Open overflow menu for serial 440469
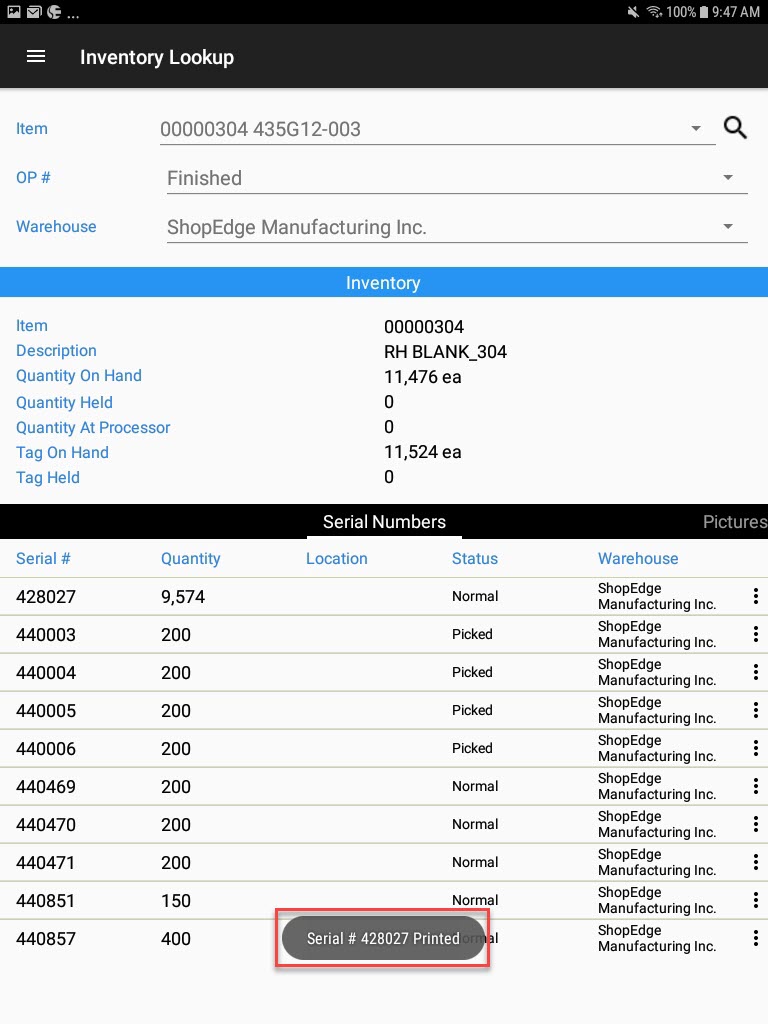This screenshot has height=1024, width=768. click(x=756, y=786)
